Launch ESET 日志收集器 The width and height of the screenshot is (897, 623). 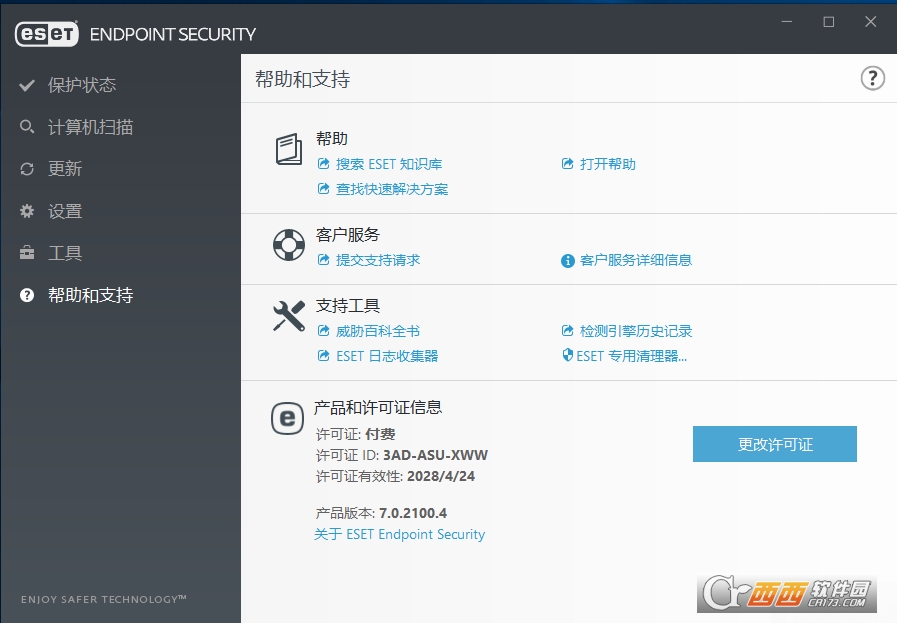coord(387,356)
